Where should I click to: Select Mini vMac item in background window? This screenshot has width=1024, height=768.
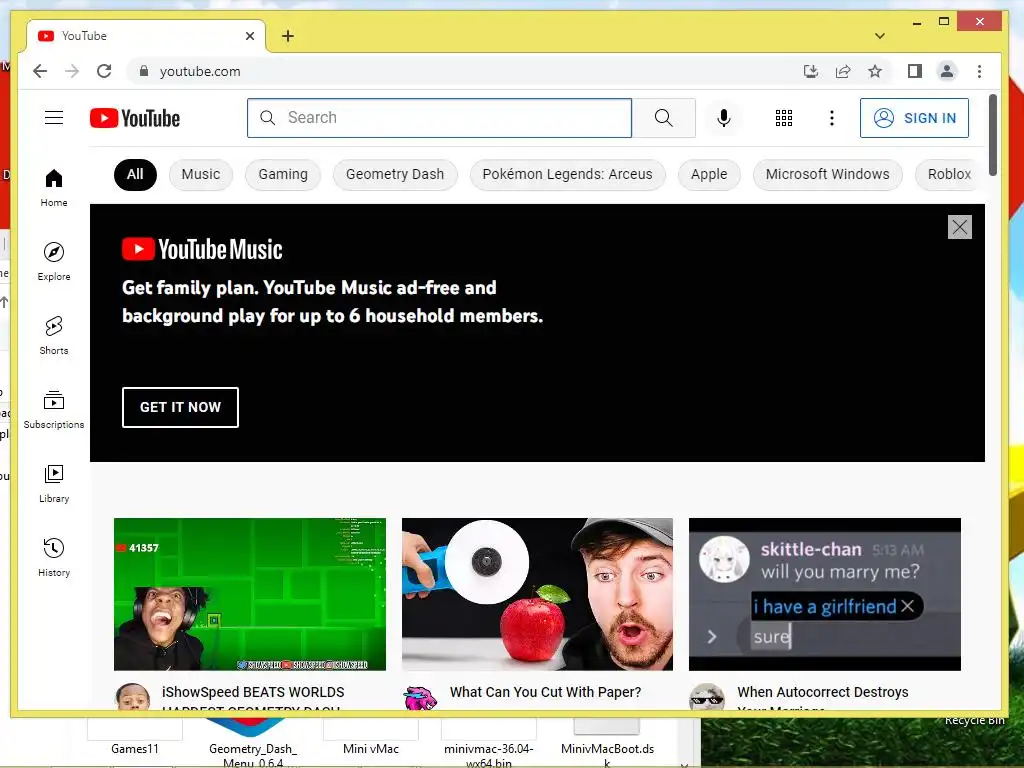tap(371, 749)
